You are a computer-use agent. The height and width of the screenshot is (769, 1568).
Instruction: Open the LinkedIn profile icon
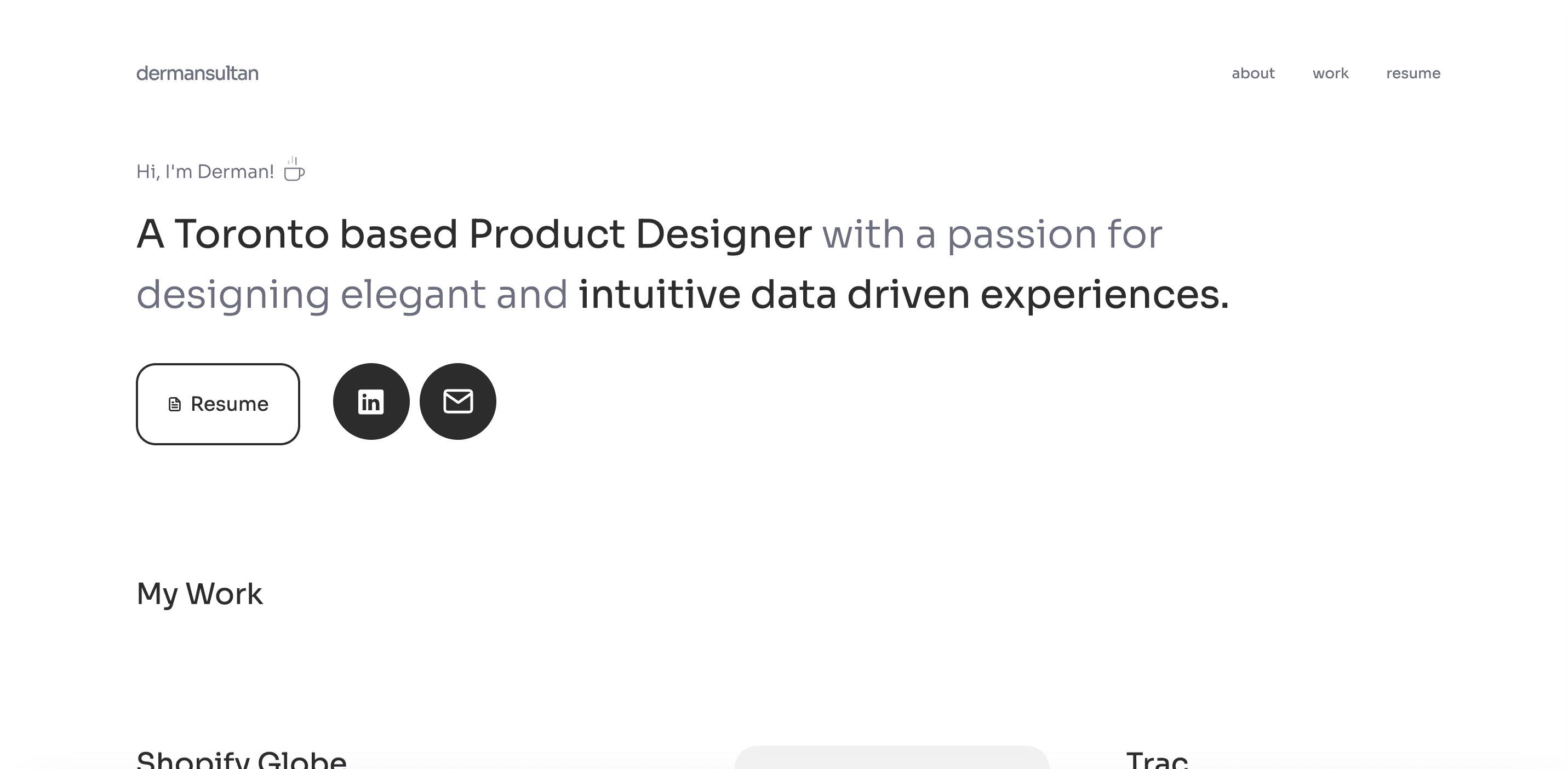[371, 401]
